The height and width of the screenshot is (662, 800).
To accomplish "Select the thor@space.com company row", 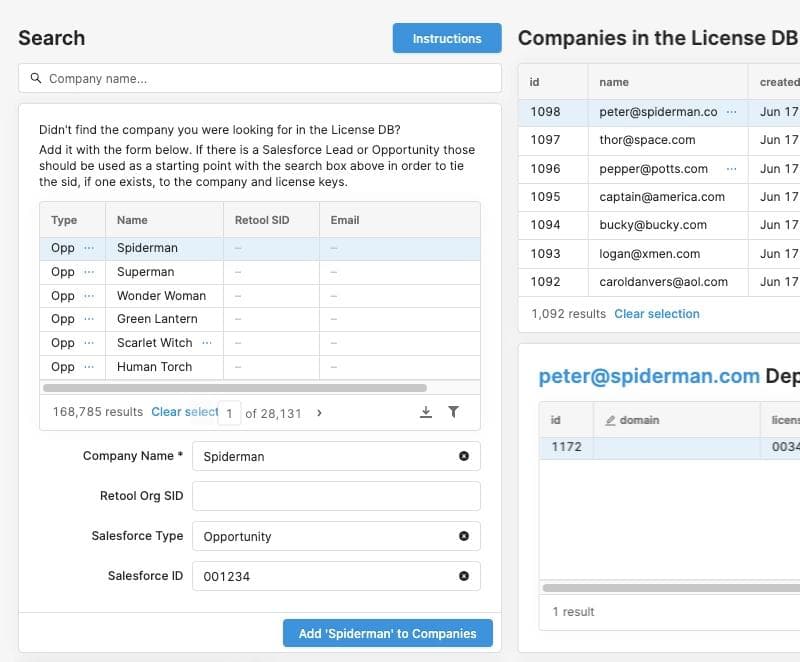I will pos(647,140).
